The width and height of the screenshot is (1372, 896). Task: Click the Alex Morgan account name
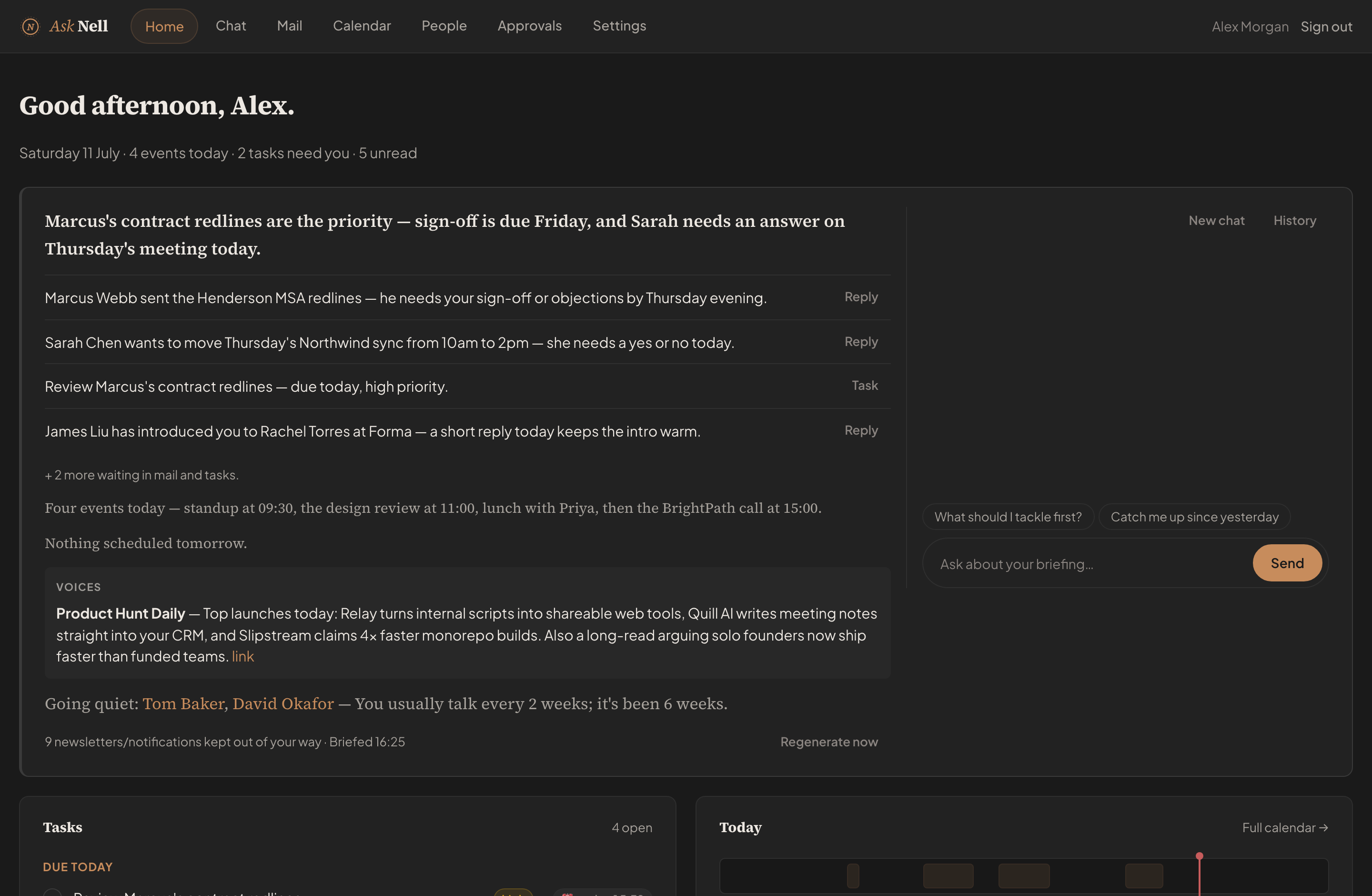point(1250,27)
